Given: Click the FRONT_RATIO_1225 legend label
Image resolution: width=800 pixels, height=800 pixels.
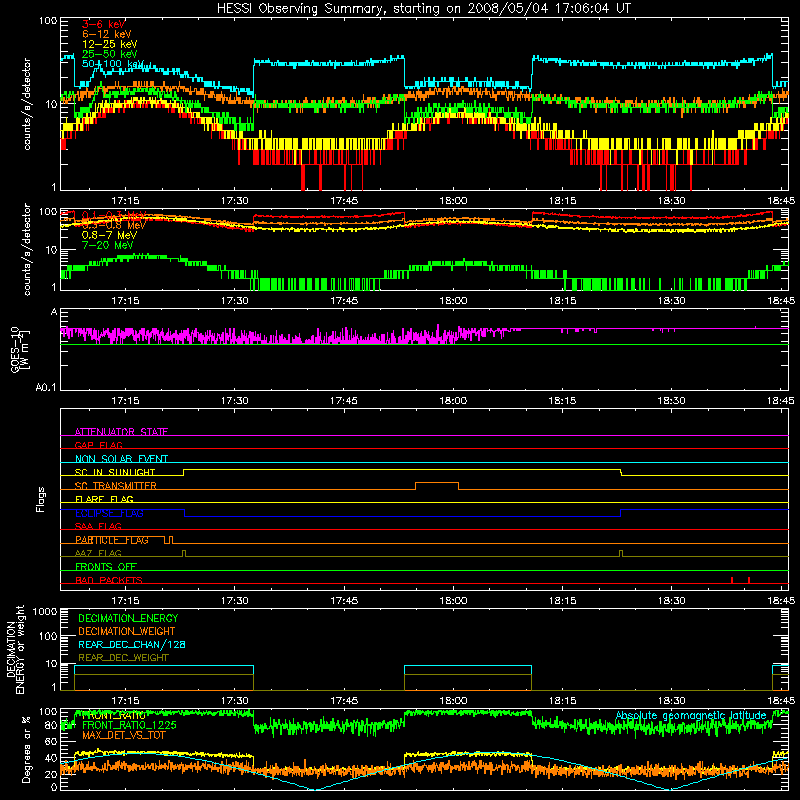Looking at the screenshot, I should point(129,726).
